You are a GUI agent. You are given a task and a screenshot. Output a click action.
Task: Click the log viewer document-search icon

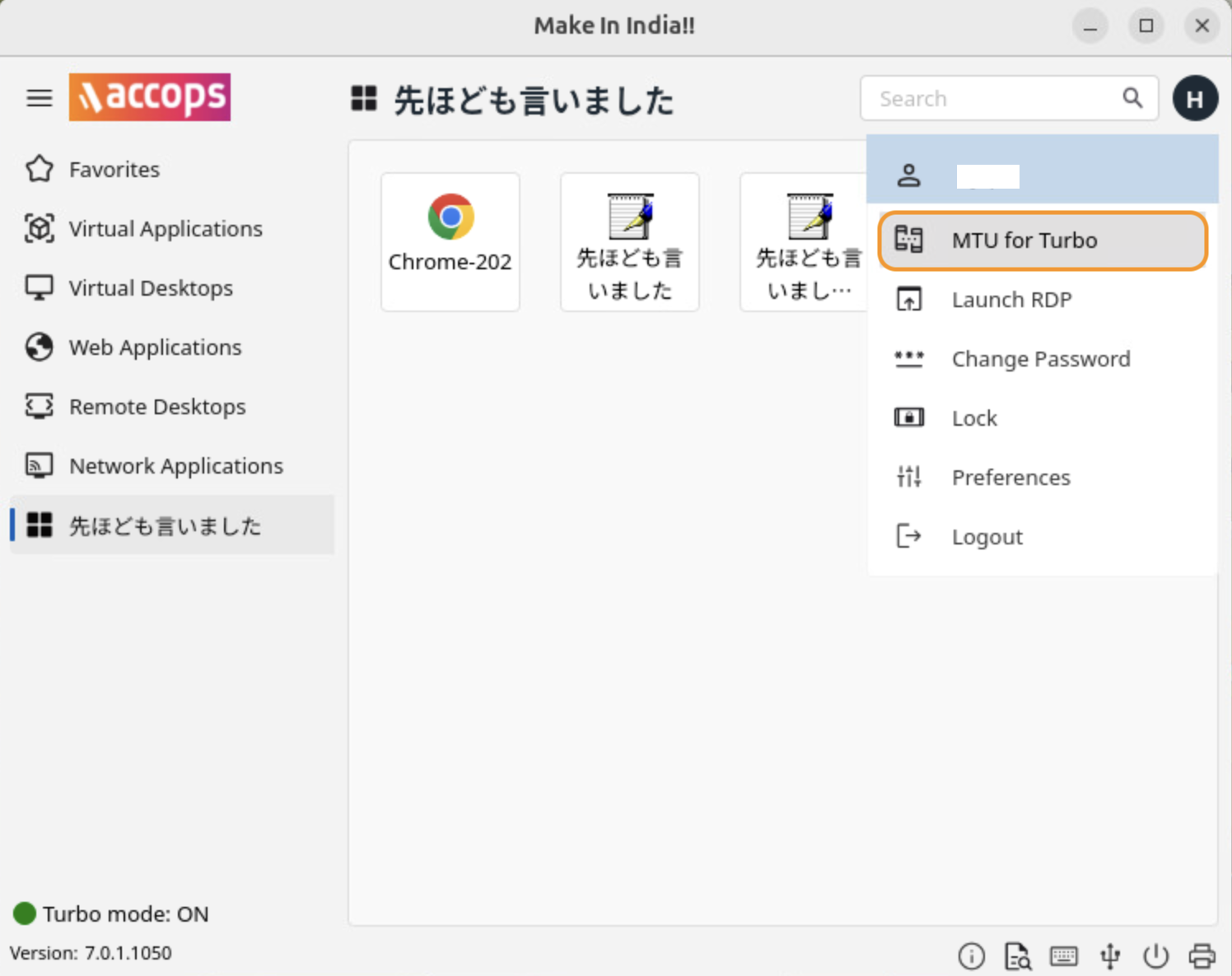tap(1017, 955)
